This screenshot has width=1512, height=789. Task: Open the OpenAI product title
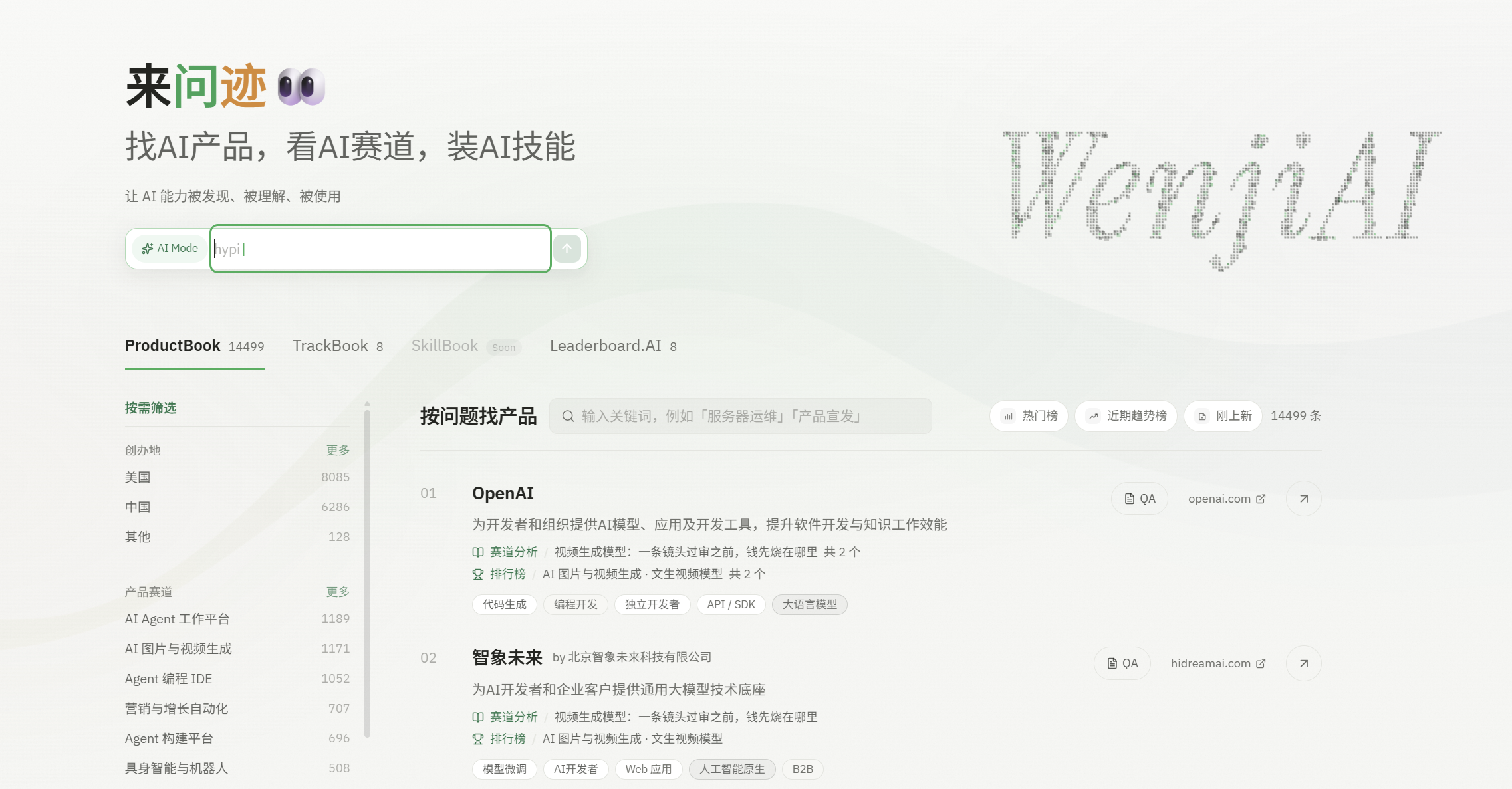click(503, 493)
